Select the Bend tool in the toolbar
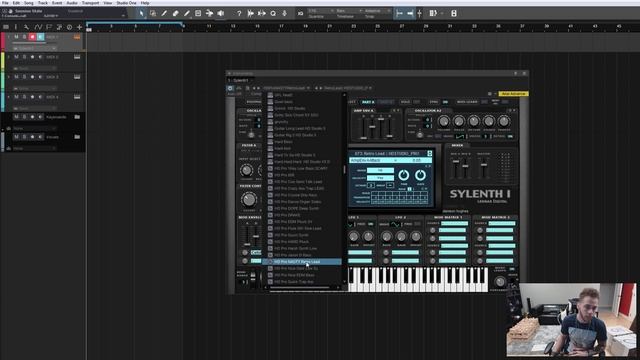Image resolution: width=640 pixels, height=360 pixels. [209, 13]
